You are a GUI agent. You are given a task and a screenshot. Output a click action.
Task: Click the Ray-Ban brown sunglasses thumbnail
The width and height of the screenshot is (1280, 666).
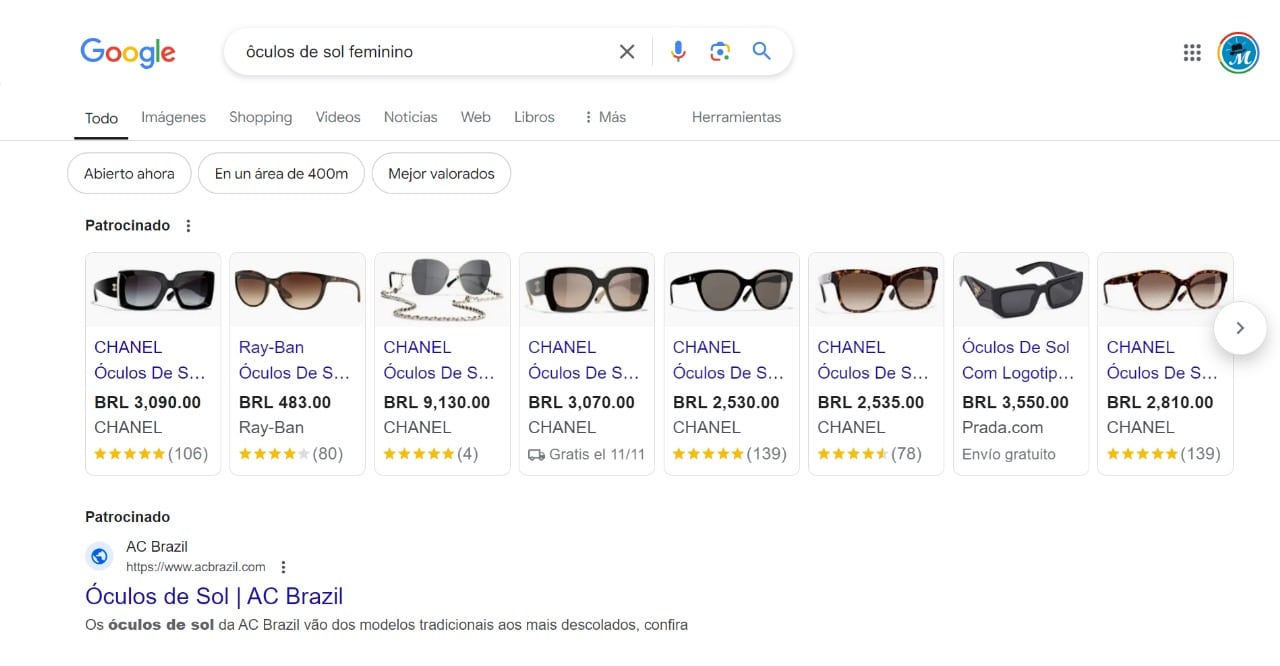click(x=298, y=290)
